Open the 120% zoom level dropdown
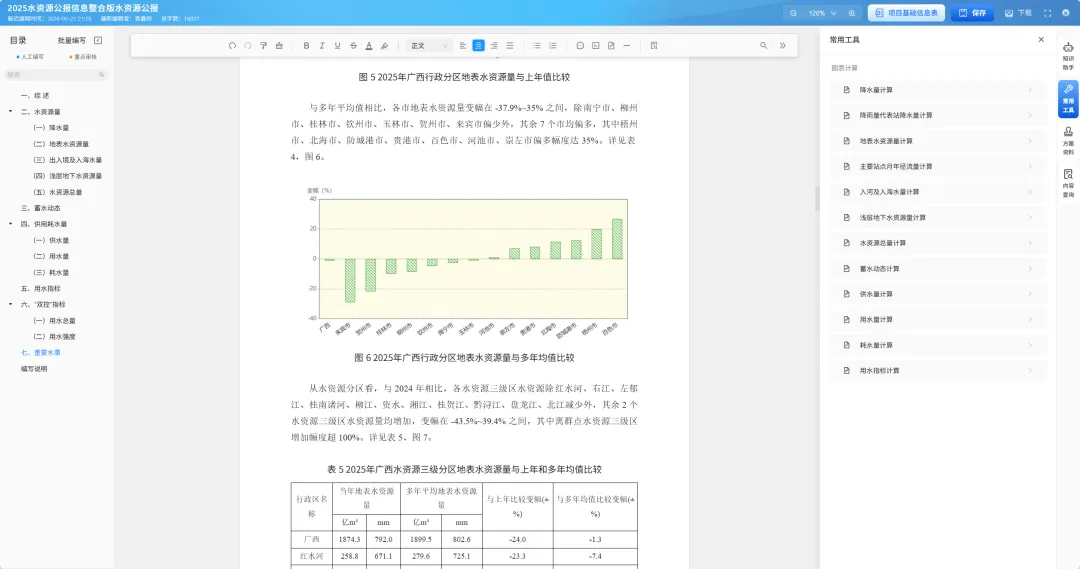Viewport: 1080px width, 569px height. 822,13
